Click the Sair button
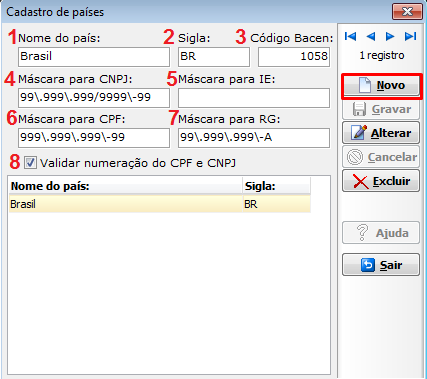 381,265
